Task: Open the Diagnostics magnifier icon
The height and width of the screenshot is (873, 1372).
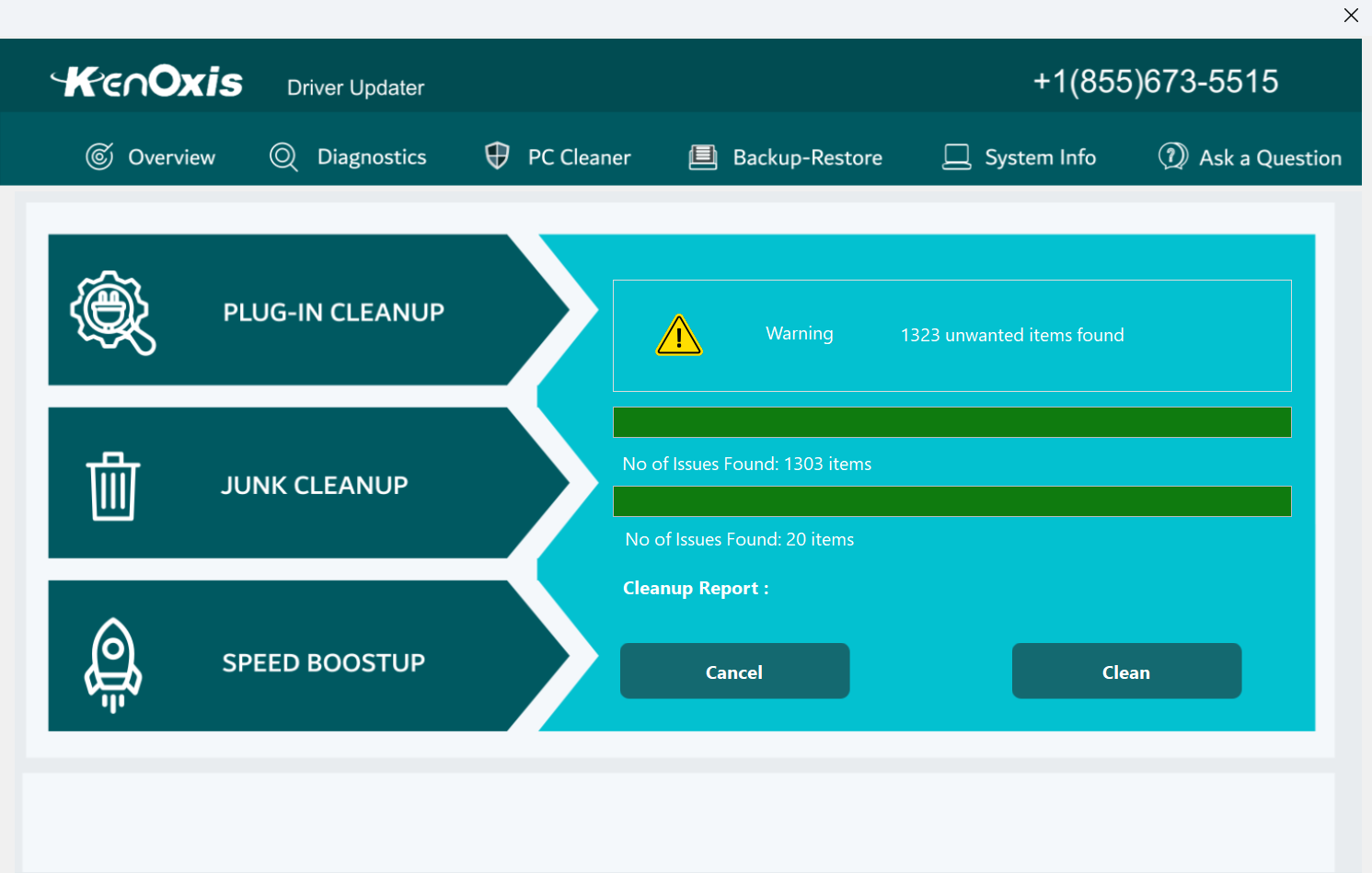Action: click(282, 156)
